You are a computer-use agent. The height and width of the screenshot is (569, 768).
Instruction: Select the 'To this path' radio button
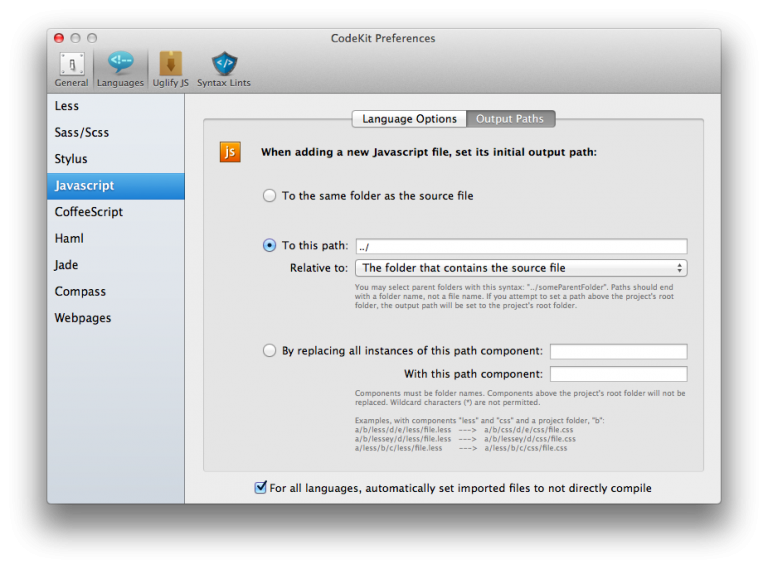(269, 245)
